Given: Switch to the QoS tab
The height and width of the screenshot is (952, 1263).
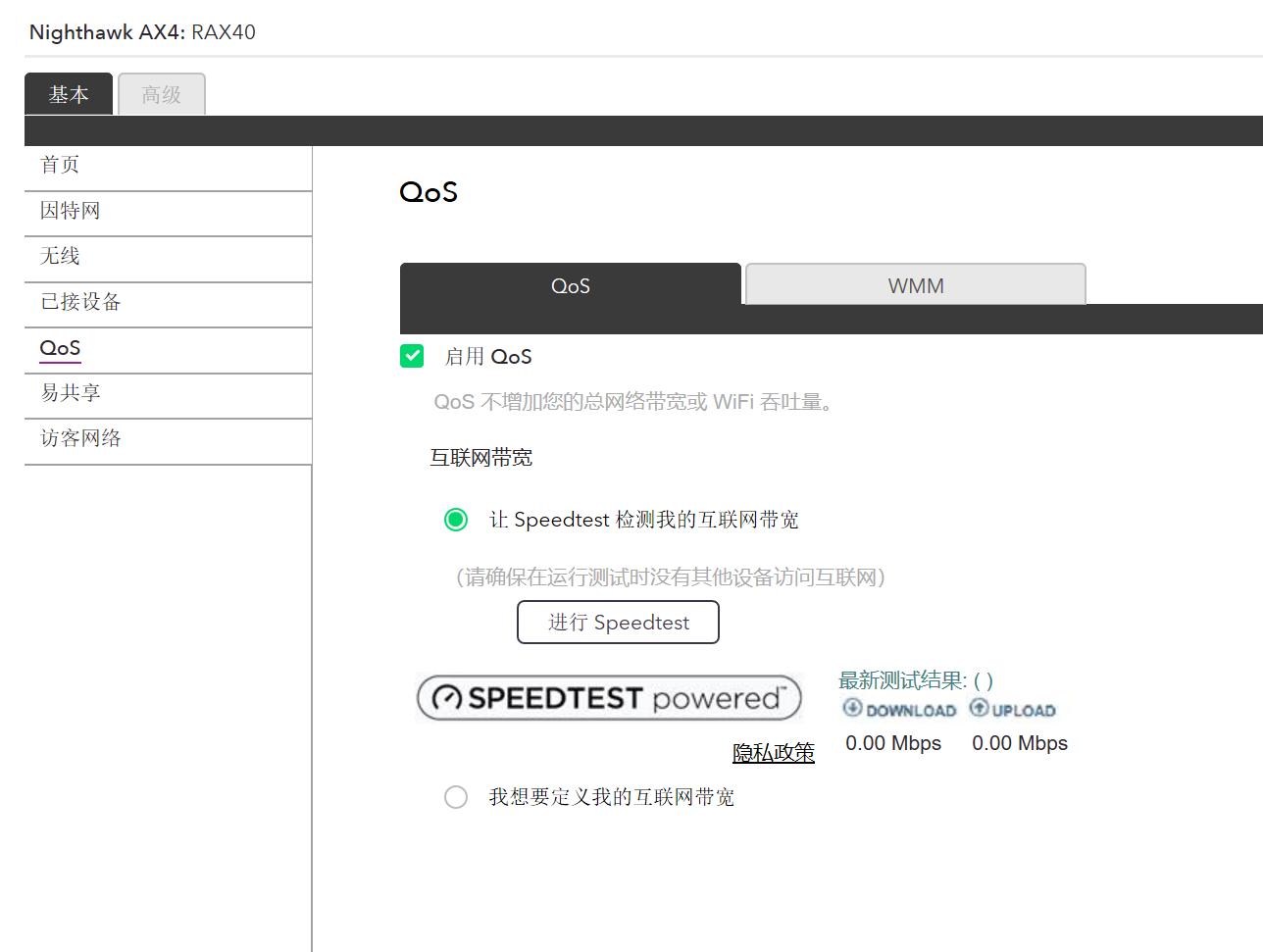Looking at the screenshot, I should point(571,285).
